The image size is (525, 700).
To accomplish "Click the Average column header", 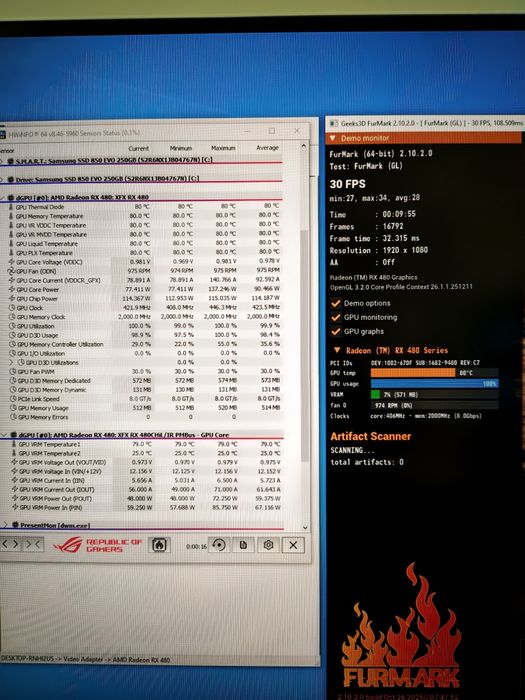I will 267,147.
